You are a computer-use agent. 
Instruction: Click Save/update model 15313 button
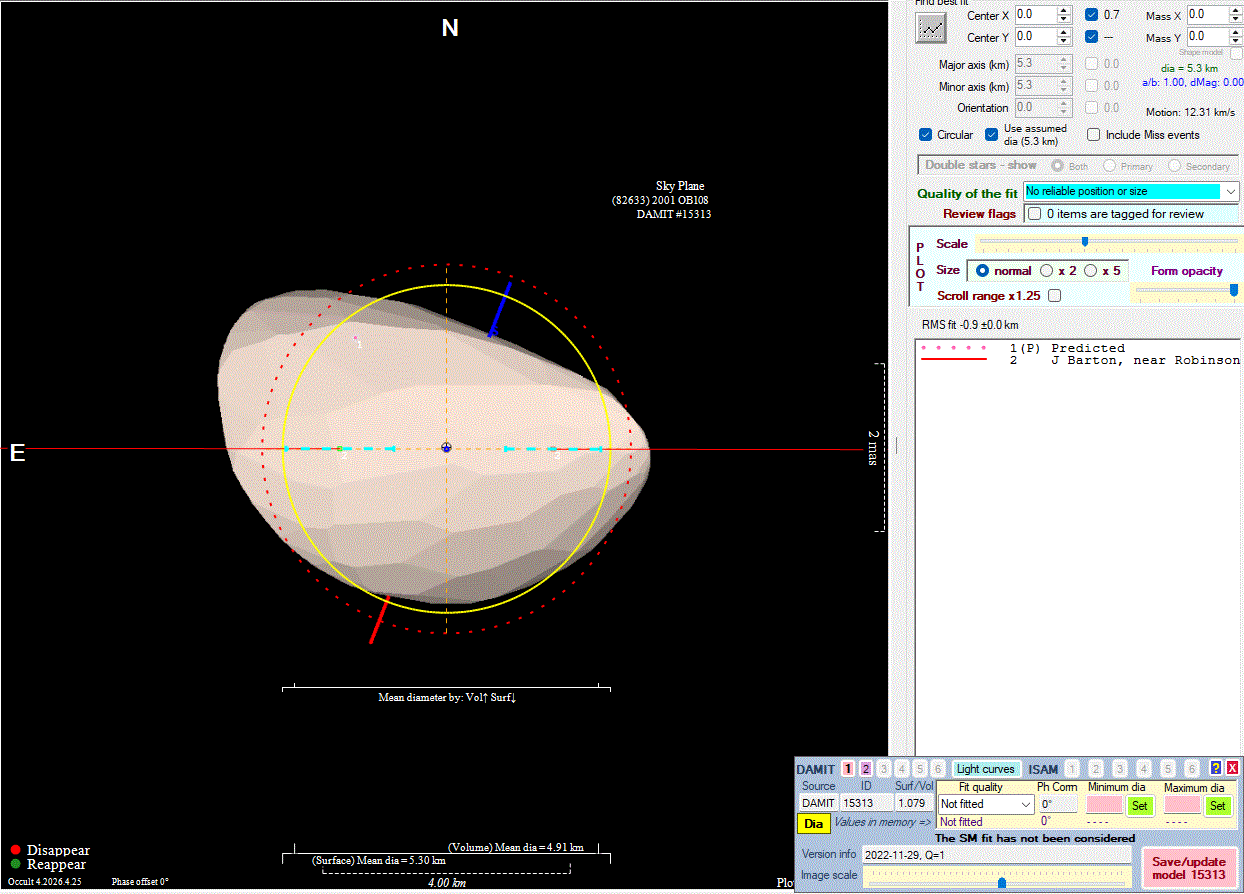click(x=1189, y=868)
